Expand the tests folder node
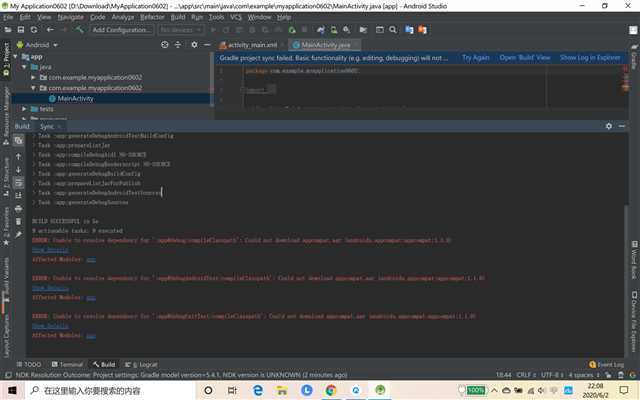Image resolution: width=640 pixels, height=400 pixels. [24, 109]
